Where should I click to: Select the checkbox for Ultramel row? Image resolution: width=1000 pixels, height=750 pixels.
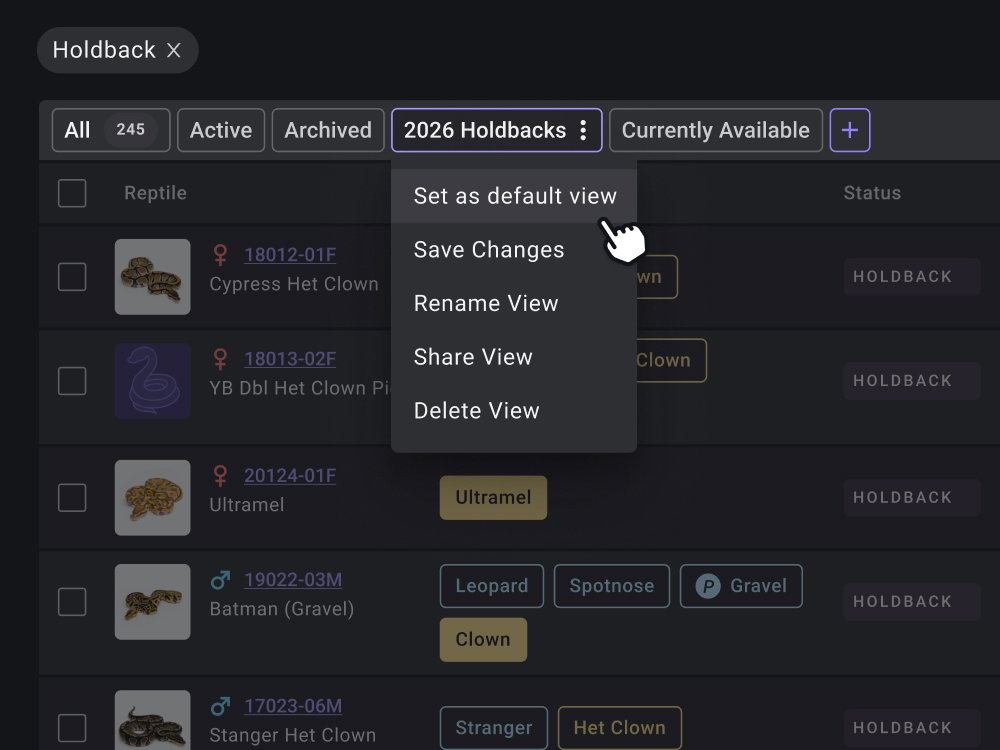(72, 497)
